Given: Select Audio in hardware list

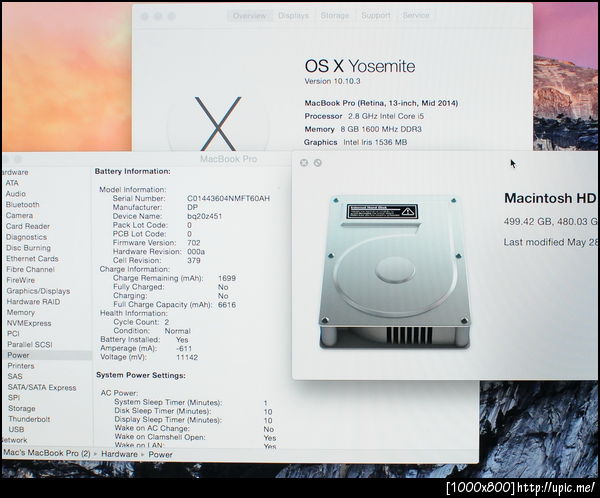Looking at the screenshot, I should coord(16,194).
